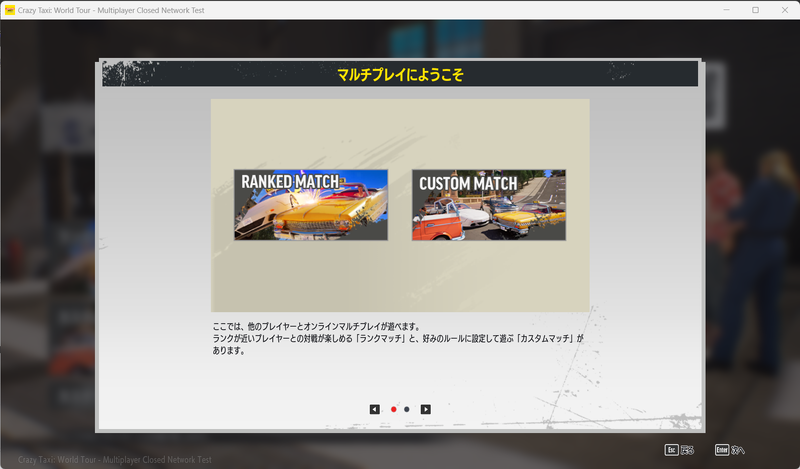800x469 pixels.
Task: Jump to the second gray page dot
Action: 407,409
